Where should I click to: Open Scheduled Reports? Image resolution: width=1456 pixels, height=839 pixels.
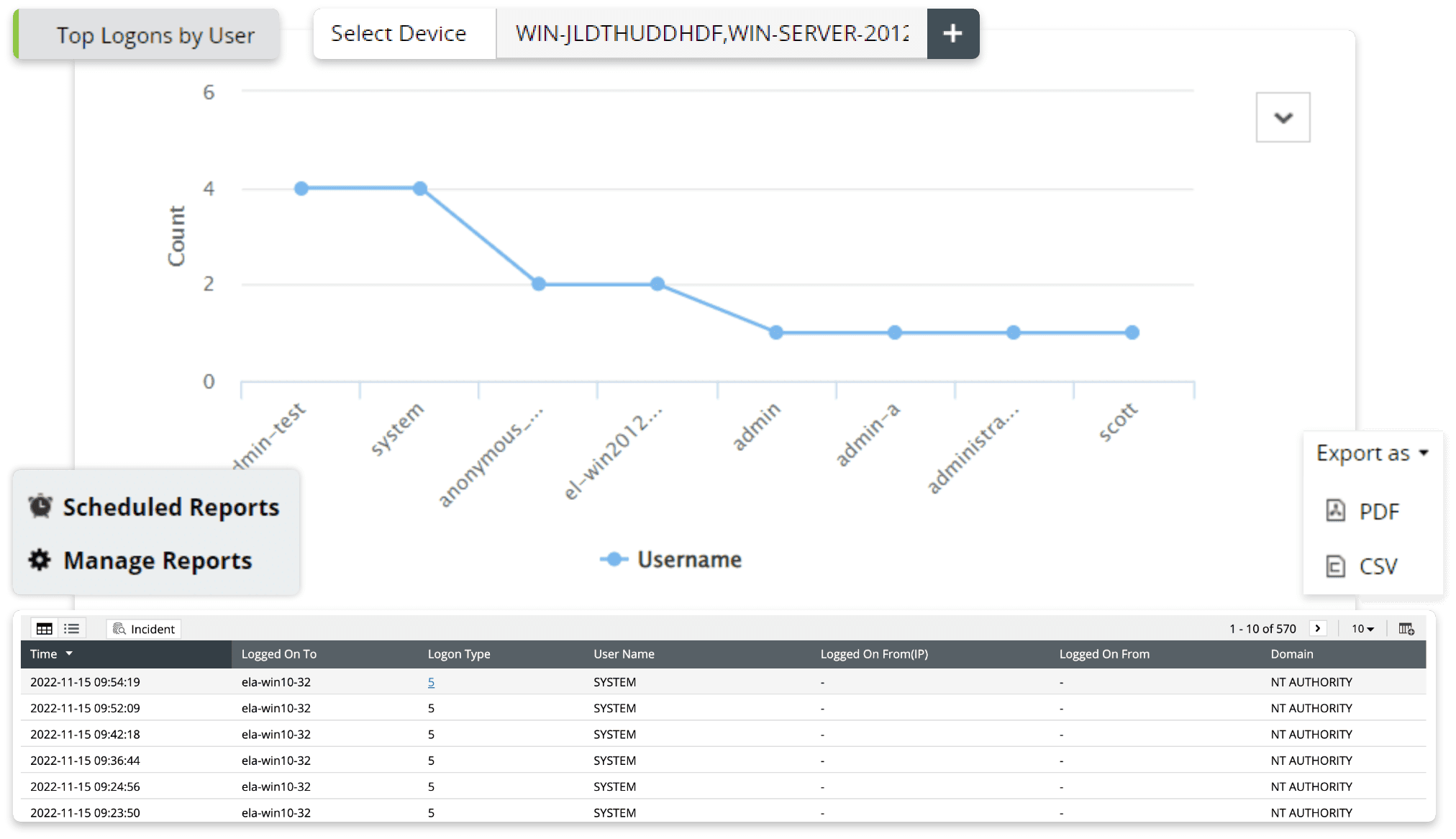click(x=170, y=507)
